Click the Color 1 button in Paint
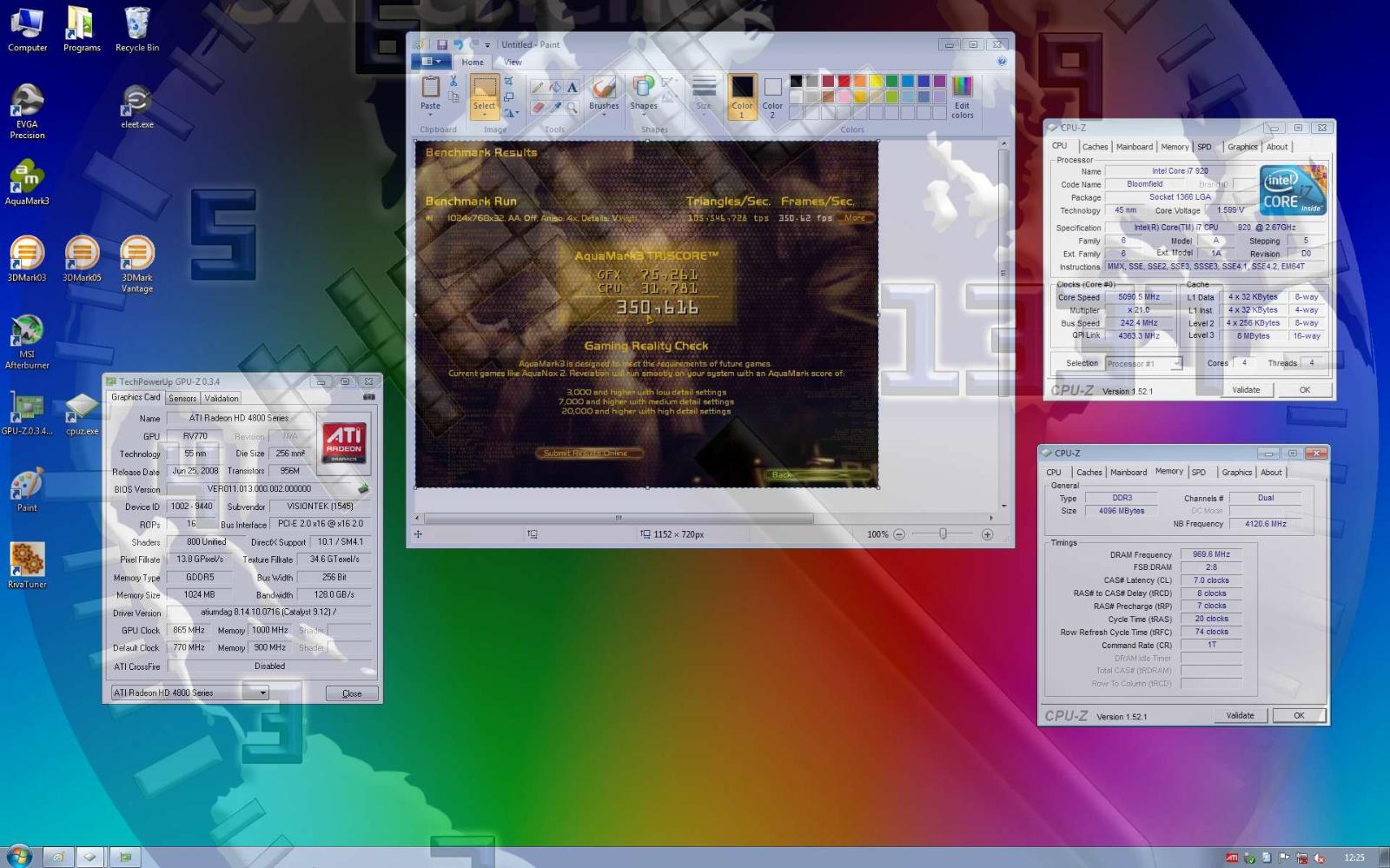Image resolution: width=1390 pixels, height=868 pixels. tap(742, 96)
